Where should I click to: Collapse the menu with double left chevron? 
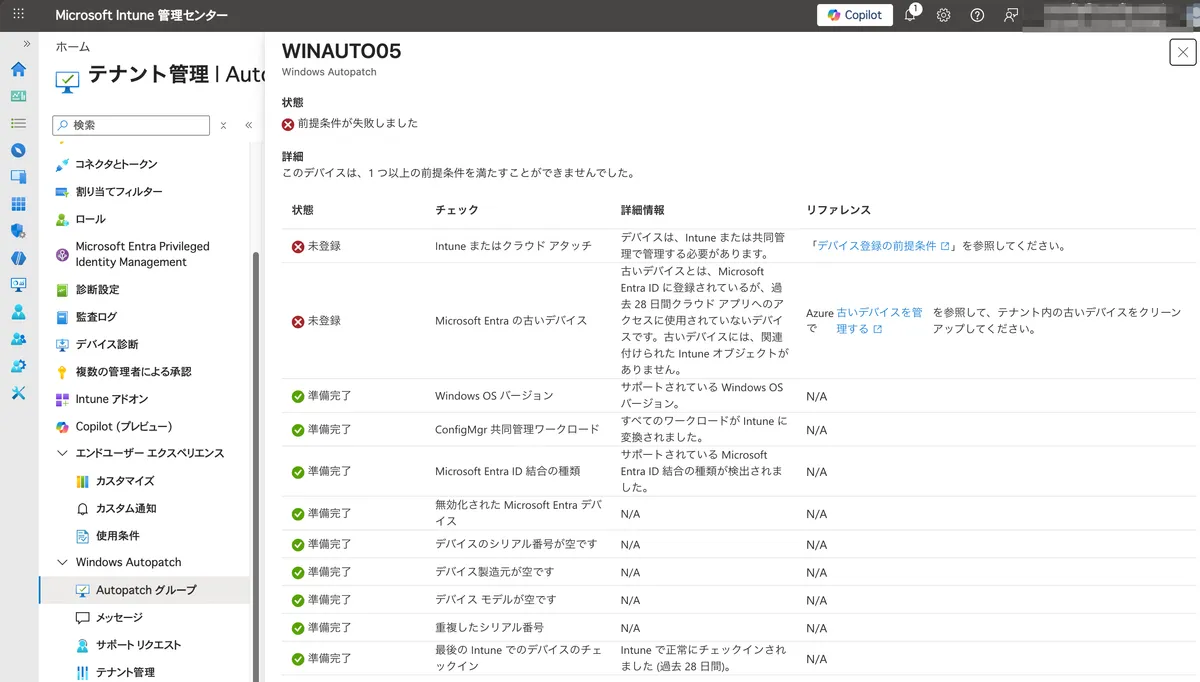pos(248,125)
